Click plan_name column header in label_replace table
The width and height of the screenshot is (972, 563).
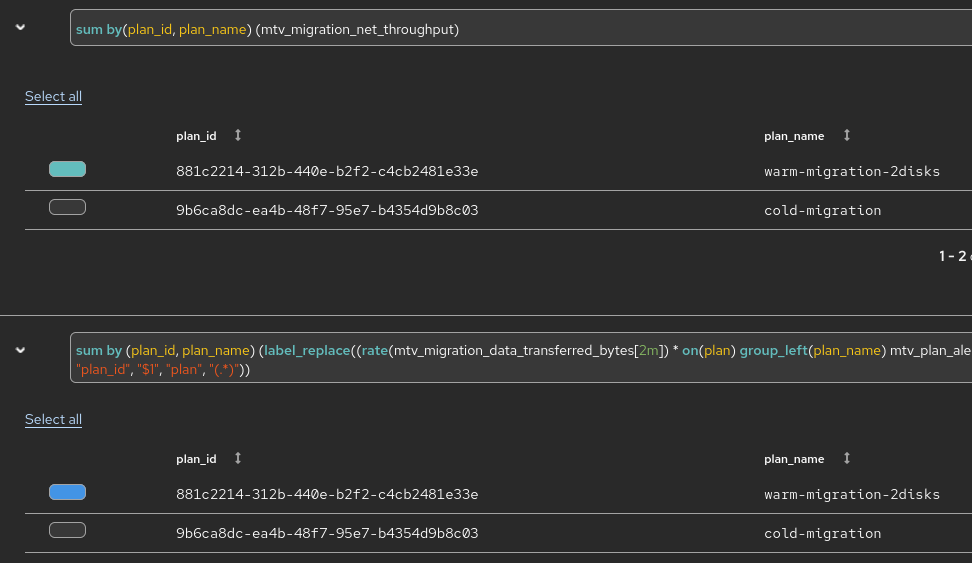(794, 459)
